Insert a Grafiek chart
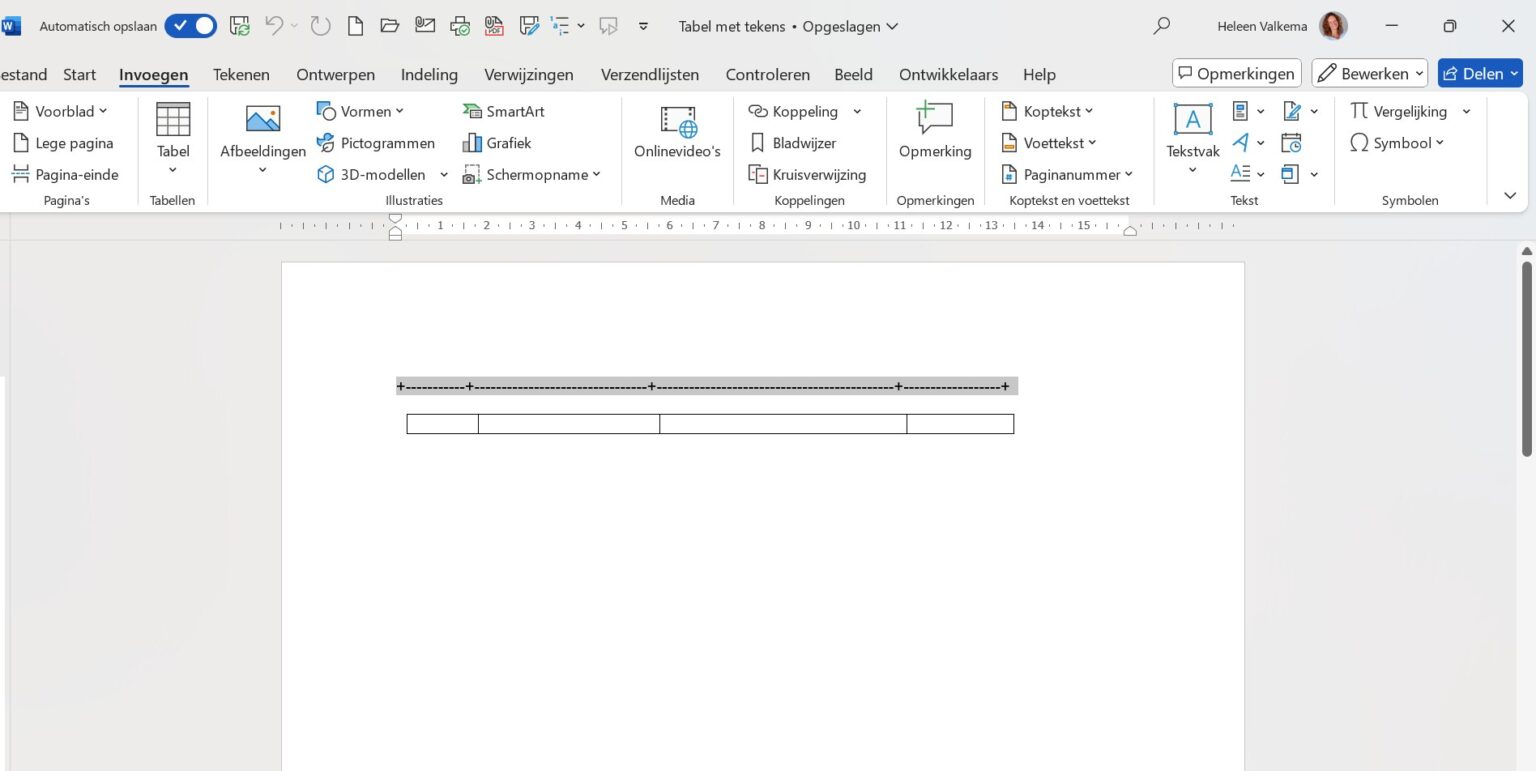The height and width of the screenshot is (771, 1536). pos(497,143)
